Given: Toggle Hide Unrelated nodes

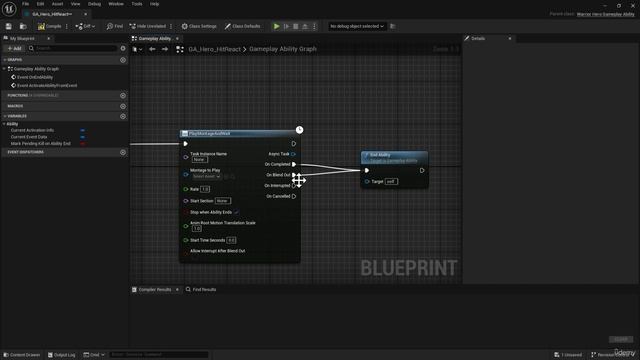Looking at the screenshot, I should pos(148,26).
